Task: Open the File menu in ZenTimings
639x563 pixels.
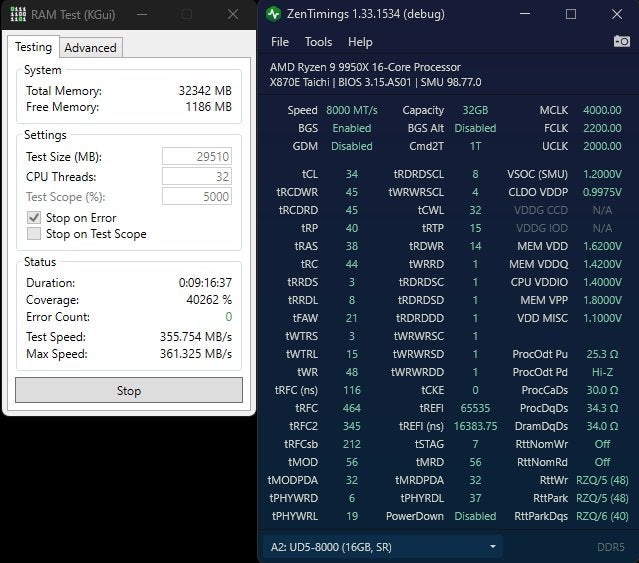Action: pyautogui.click(x=280, y=42)
